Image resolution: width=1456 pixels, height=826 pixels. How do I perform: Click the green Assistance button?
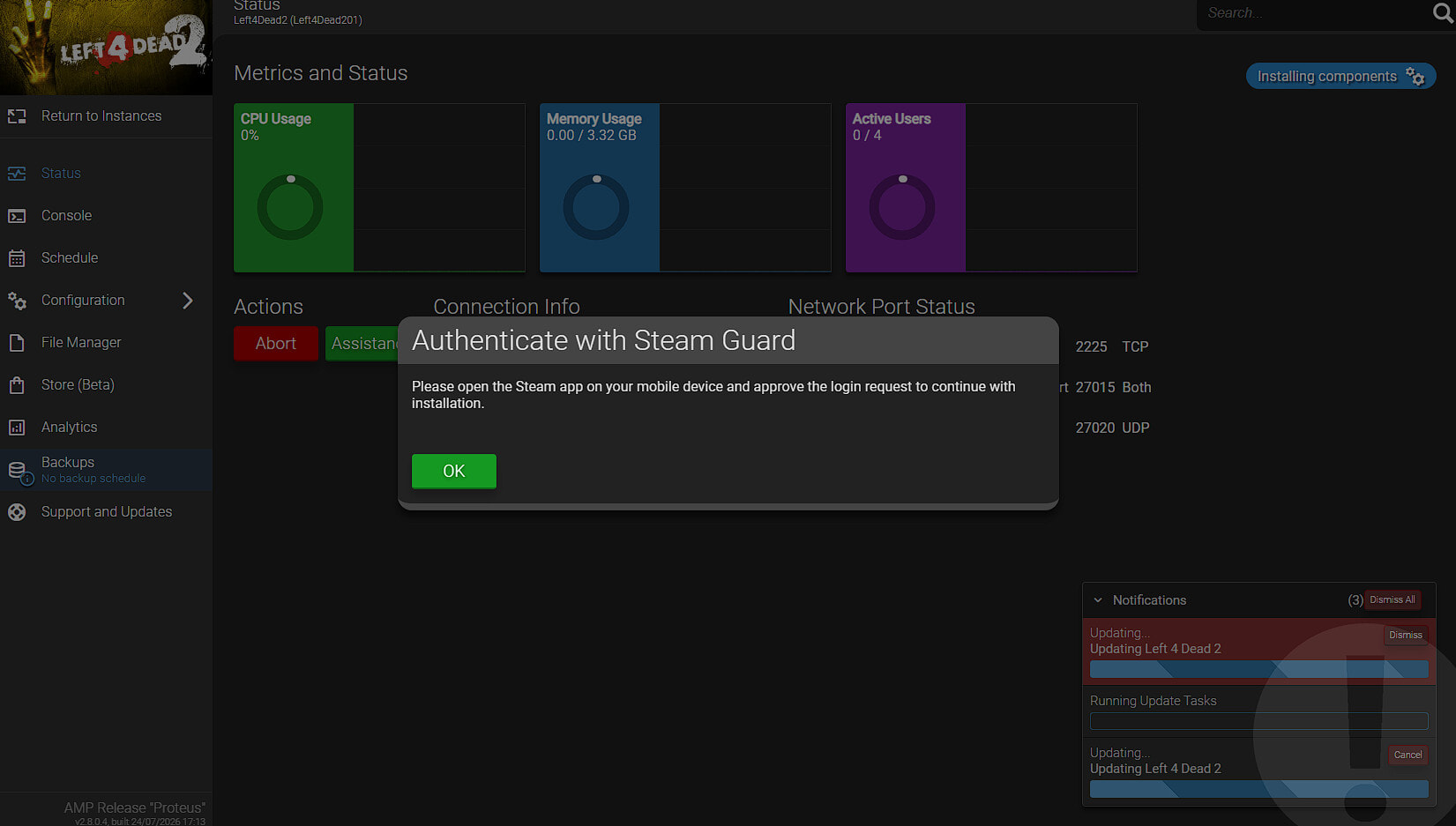pos(363,344)
